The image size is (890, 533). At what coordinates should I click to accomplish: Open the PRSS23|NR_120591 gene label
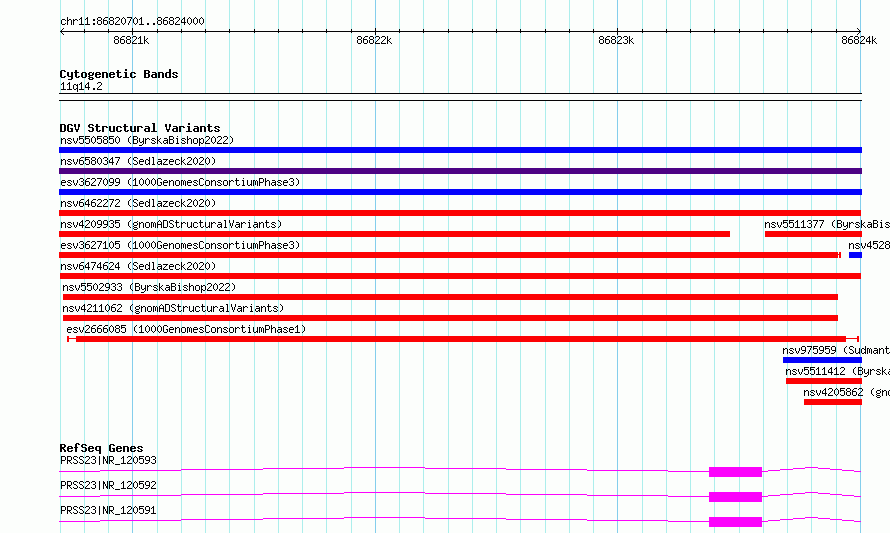point(108,510)
